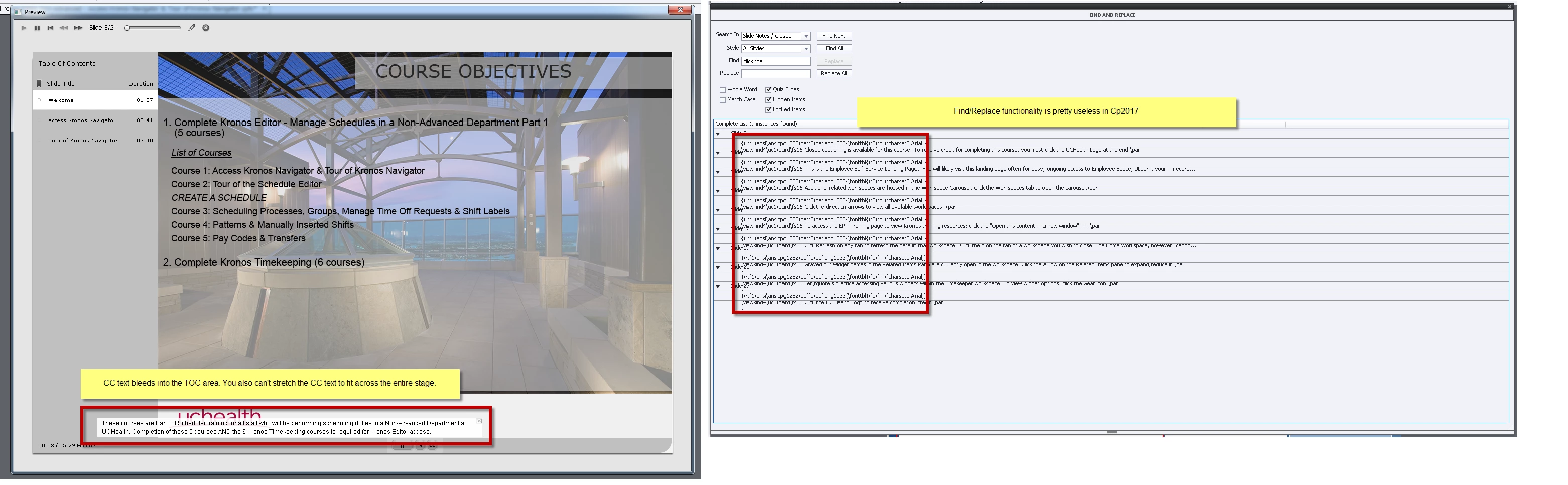Image resolution: width=1568 pixels, height=485 pixels.
Task: Enable the Whole Word checkbox
Action: pos(723,90)
